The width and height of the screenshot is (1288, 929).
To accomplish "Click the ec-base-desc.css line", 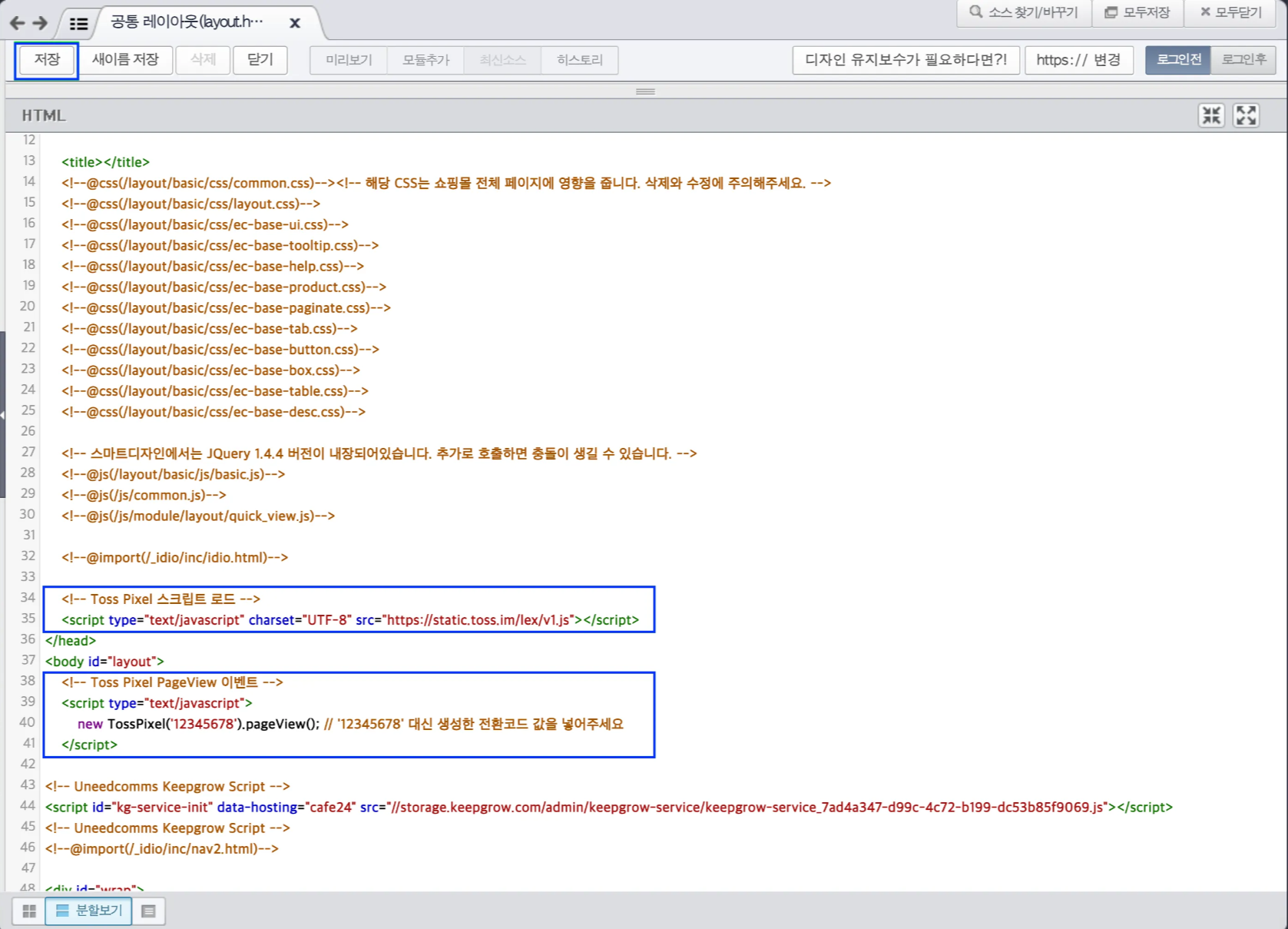I will 214,412.
